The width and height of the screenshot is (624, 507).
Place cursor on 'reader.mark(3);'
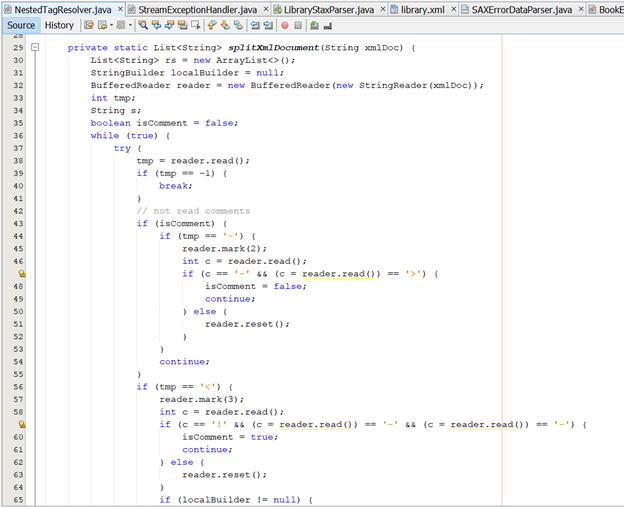pos(202,400)
